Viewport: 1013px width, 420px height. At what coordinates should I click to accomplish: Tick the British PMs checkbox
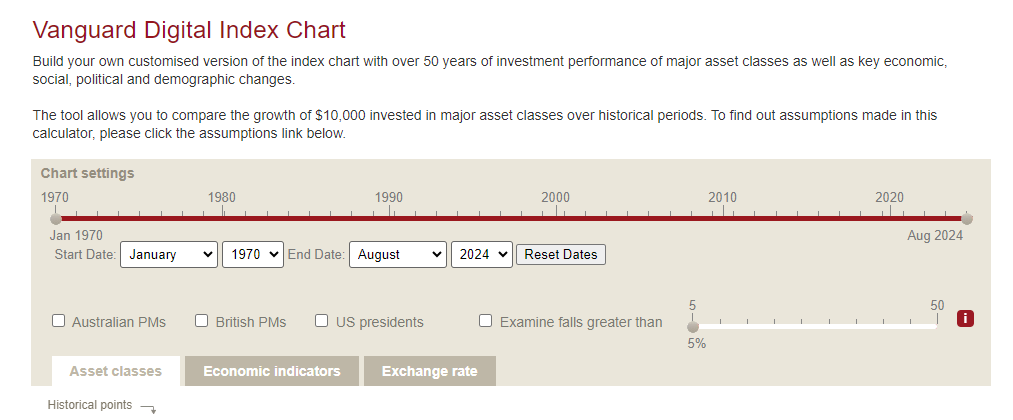202,320
